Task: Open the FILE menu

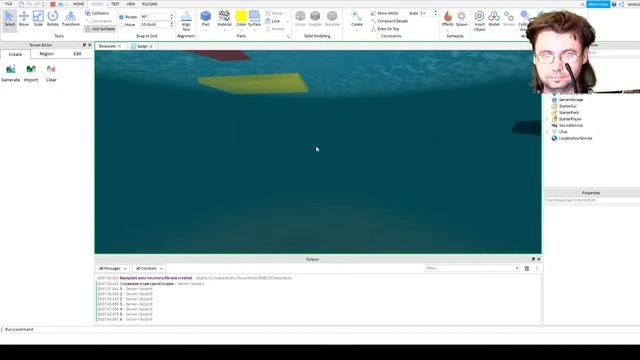Action: (8, 4)
